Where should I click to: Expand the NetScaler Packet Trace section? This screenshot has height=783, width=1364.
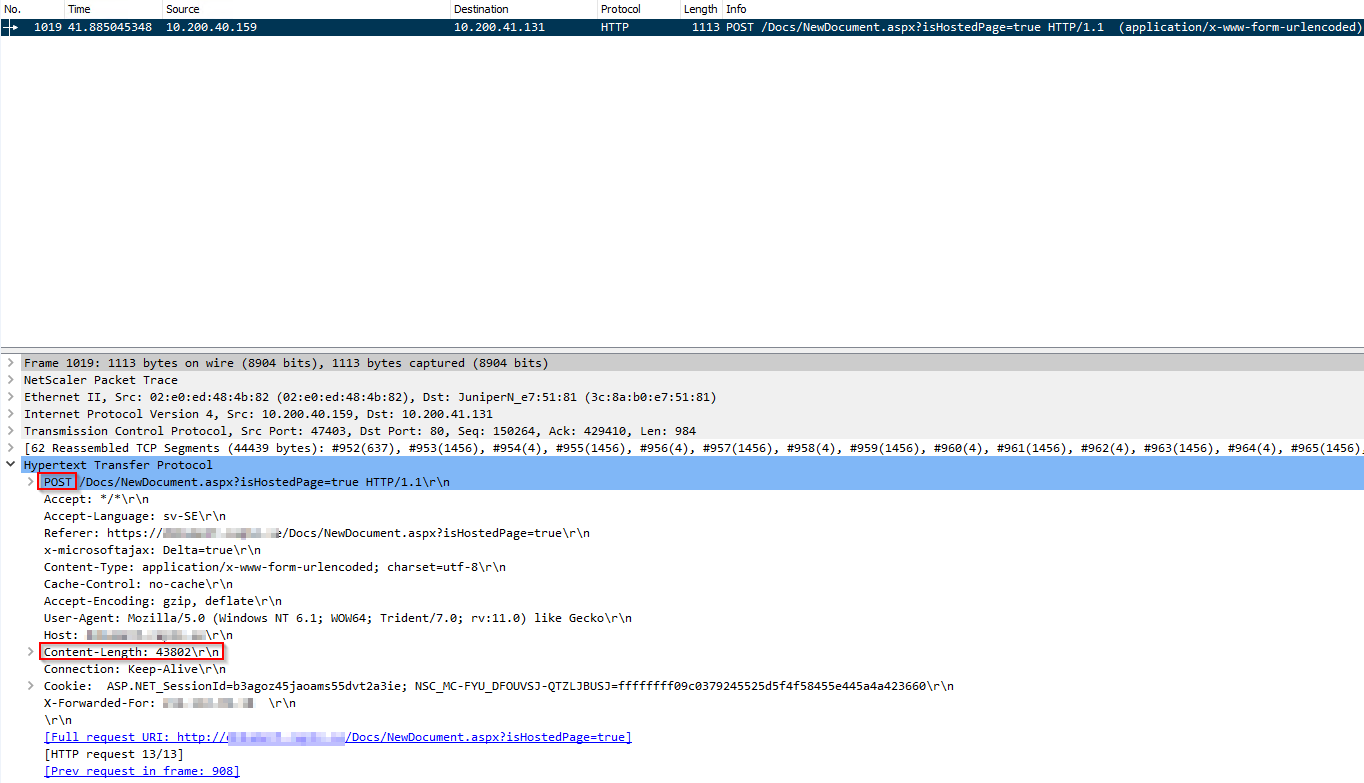tap(12, 380)
